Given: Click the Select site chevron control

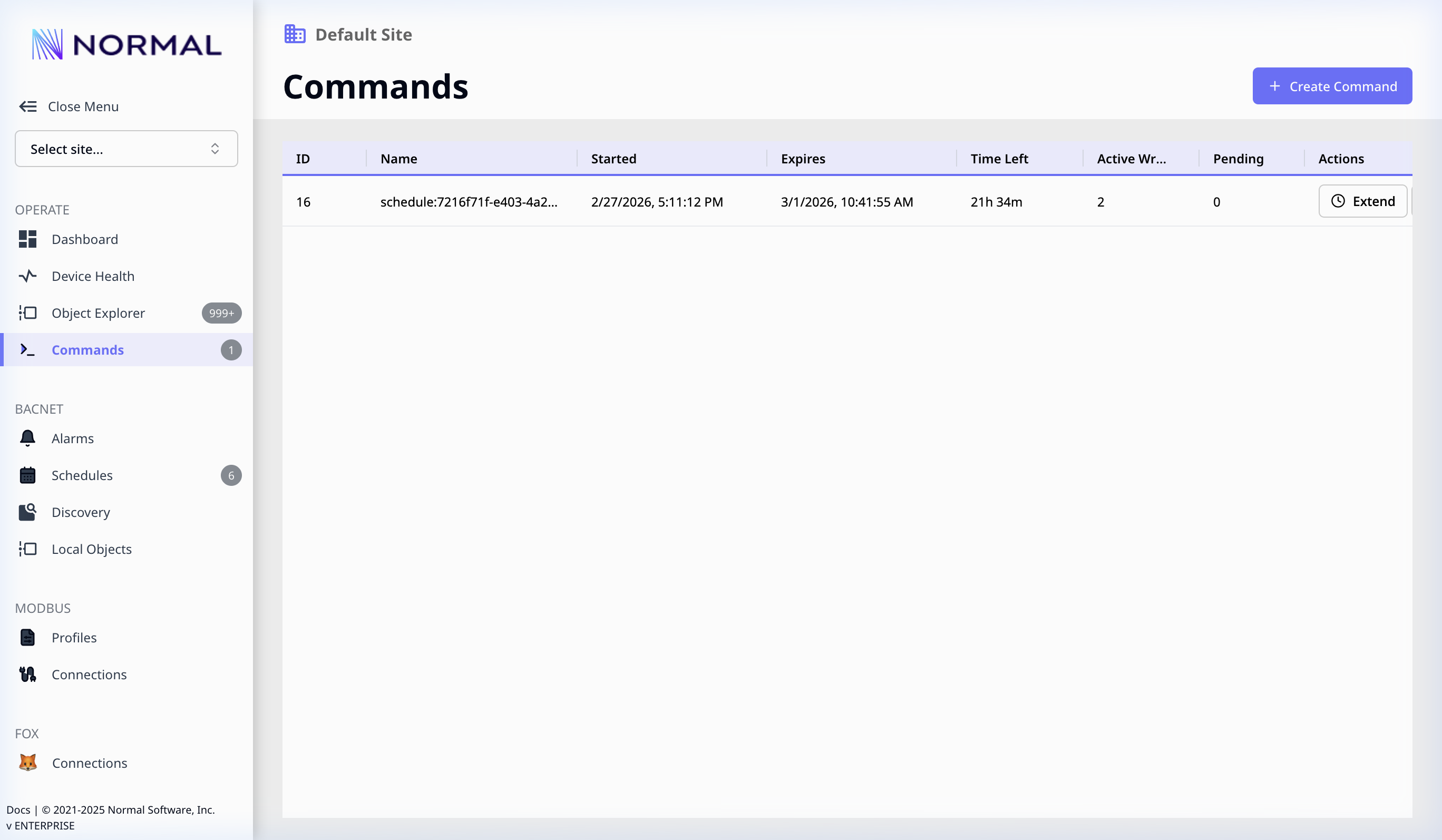Looking at the screenshot, I should [215, 149].
